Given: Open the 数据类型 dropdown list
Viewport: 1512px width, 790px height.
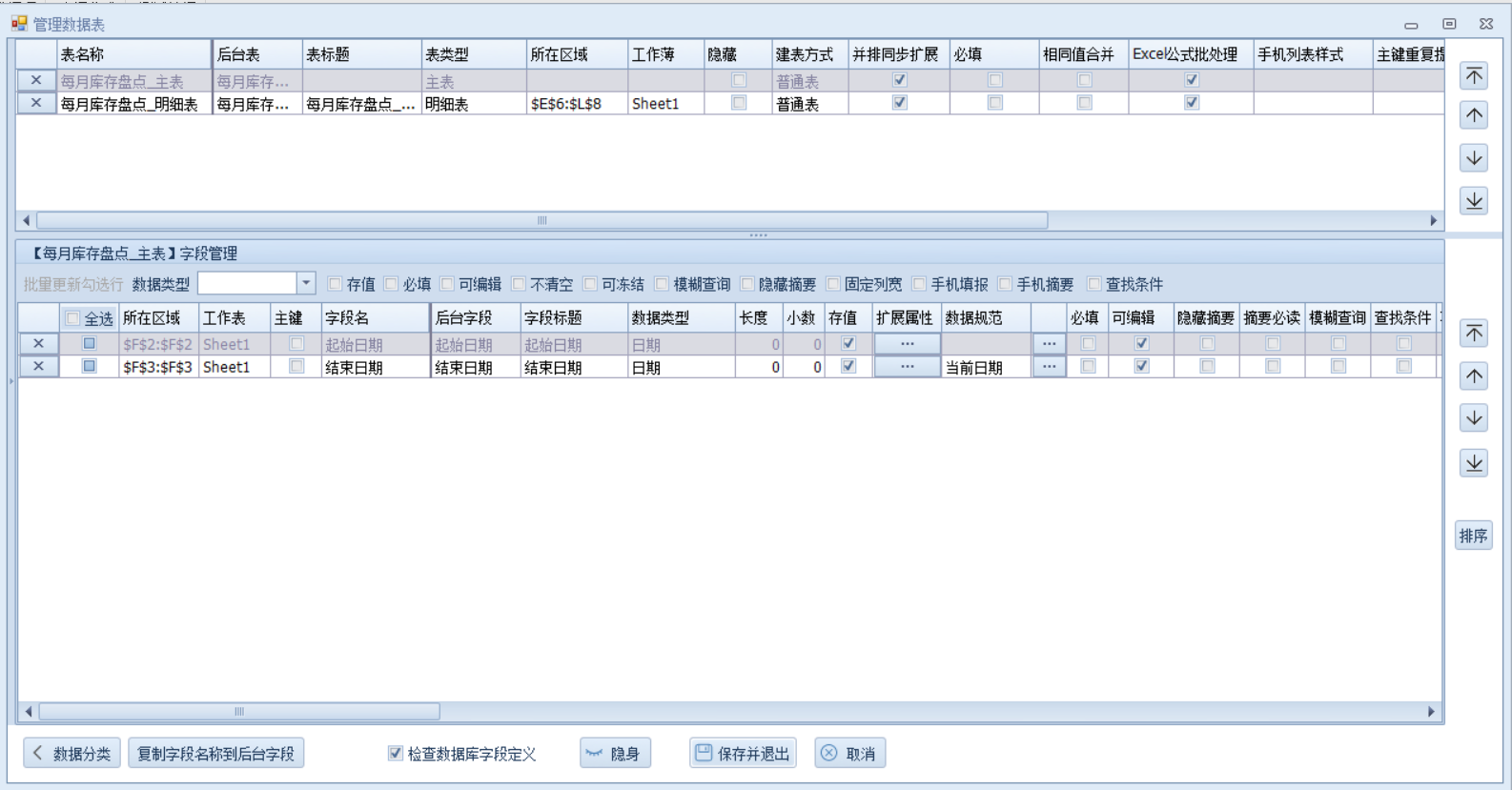Looking at the screenshot, I should pos(306,283).
